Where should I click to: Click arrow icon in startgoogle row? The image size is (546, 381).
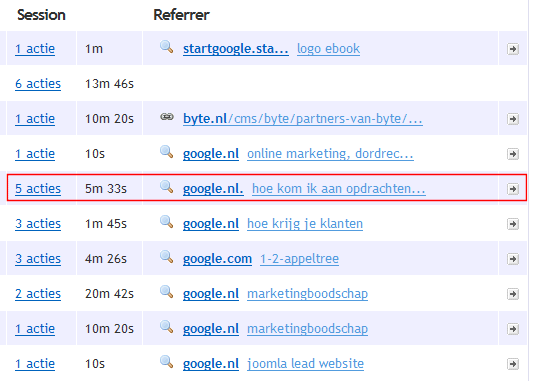pos(513,49)
